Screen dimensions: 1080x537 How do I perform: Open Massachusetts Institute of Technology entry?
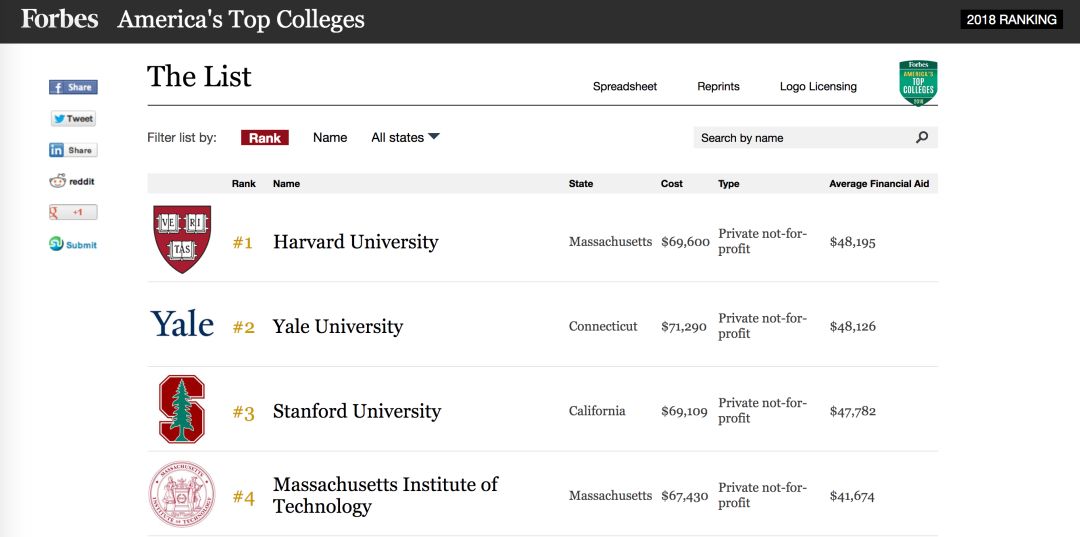[385, 496]
